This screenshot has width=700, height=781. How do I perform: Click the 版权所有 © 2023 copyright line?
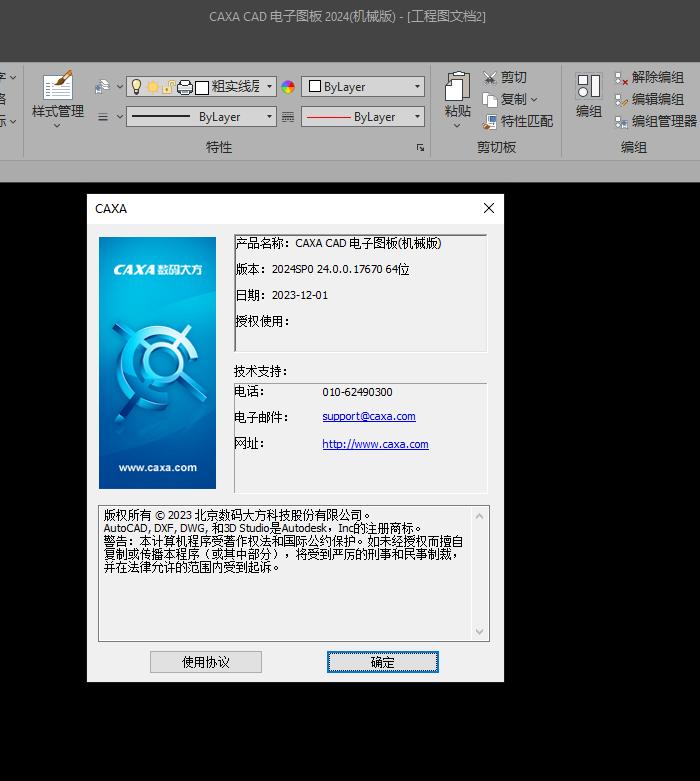click(237, 515)
